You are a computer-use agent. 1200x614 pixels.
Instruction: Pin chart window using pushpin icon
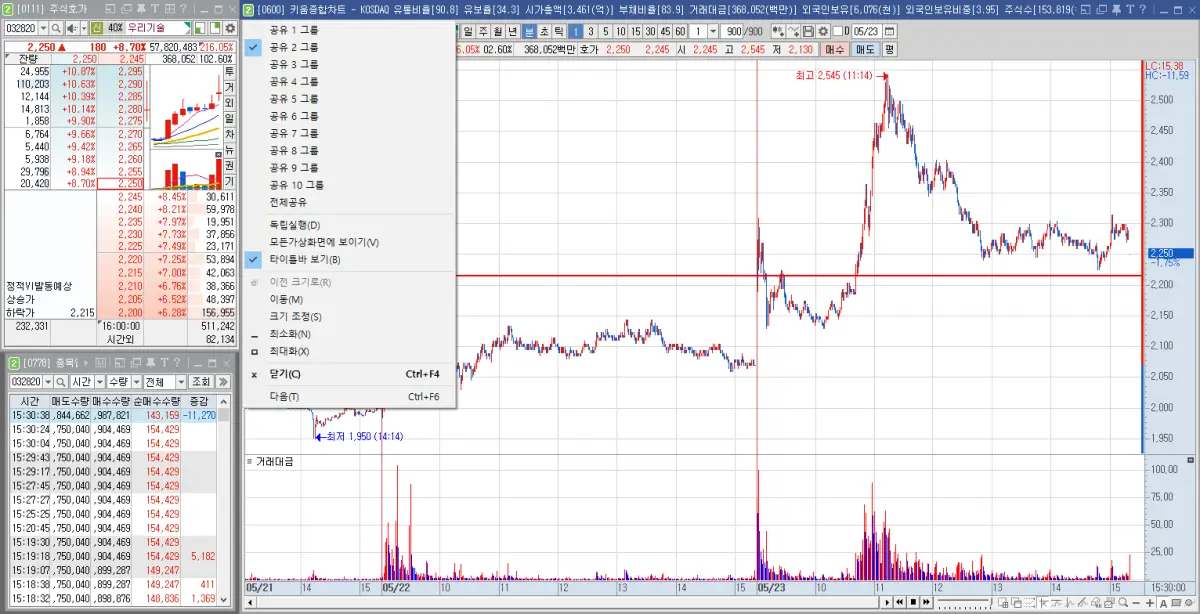click(x=1117, y=8)
